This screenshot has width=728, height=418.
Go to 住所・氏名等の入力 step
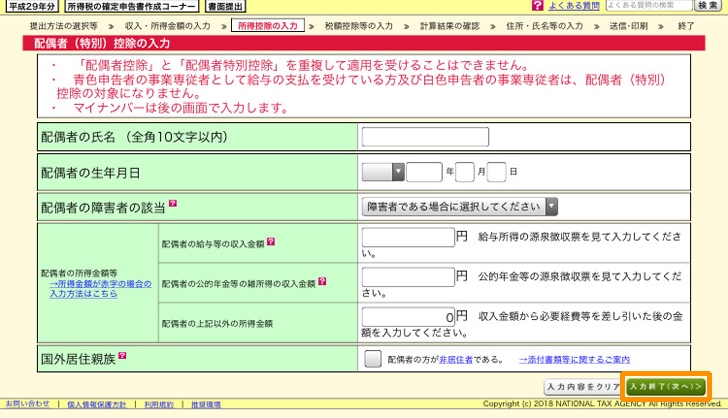click(x=545, y=26)
